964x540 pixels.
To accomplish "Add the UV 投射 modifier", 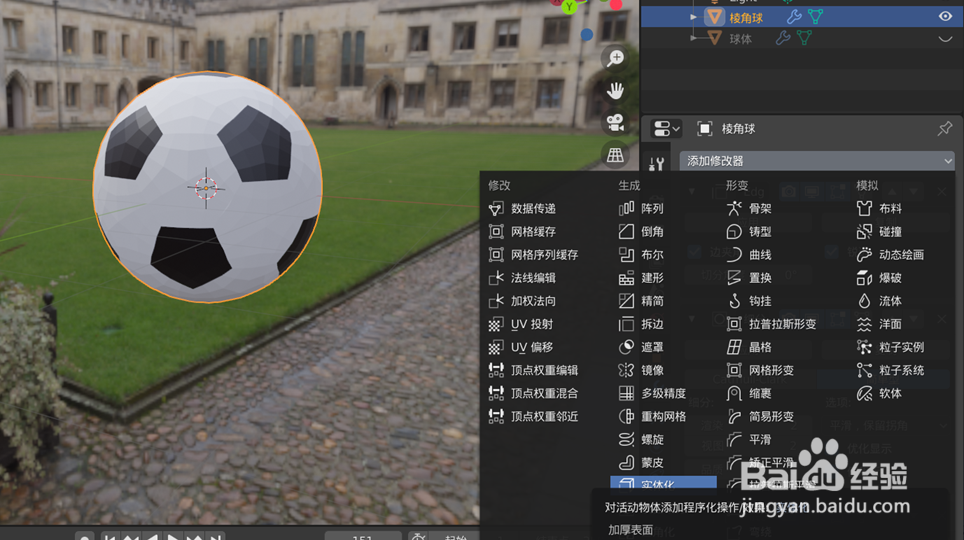I will coord(521,324).
